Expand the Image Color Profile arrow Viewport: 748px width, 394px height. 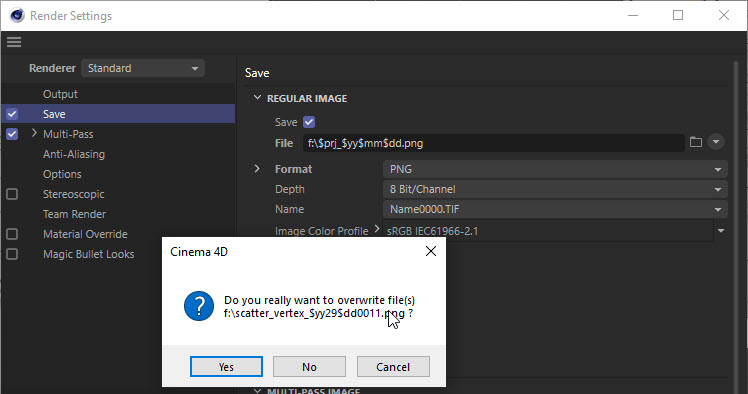coord(377,229)
